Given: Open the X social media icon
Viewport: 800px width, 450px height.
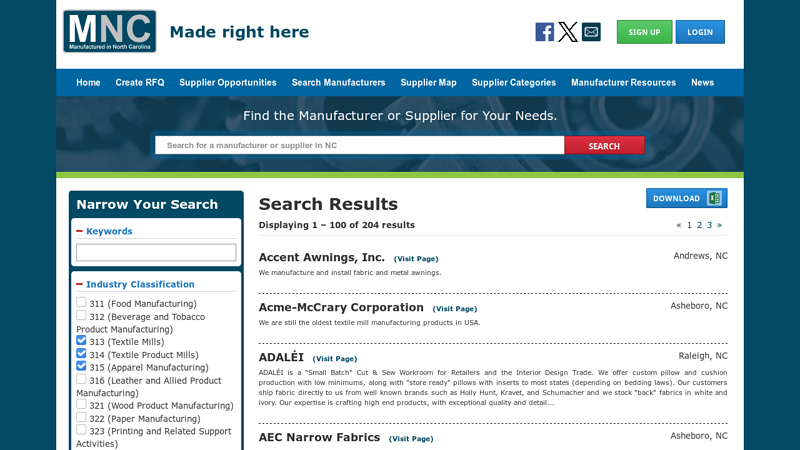Looking at the screenshot, I should [x=568, y=32].
